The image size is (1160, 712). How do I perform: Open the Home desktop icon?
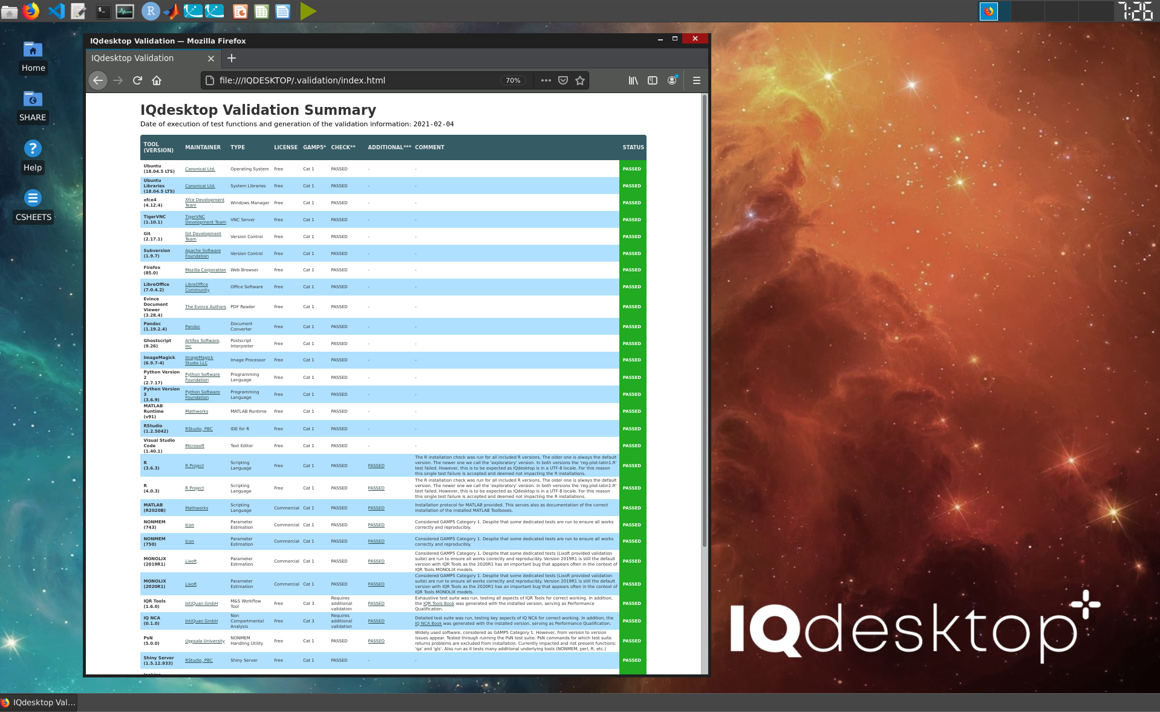tap(33, 57)
